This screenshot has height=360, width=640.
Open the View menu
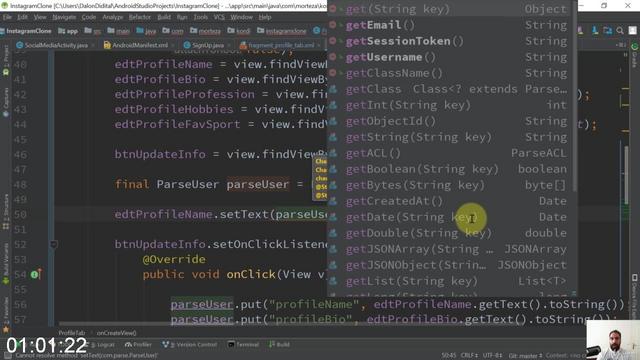[x=40, y=17]
